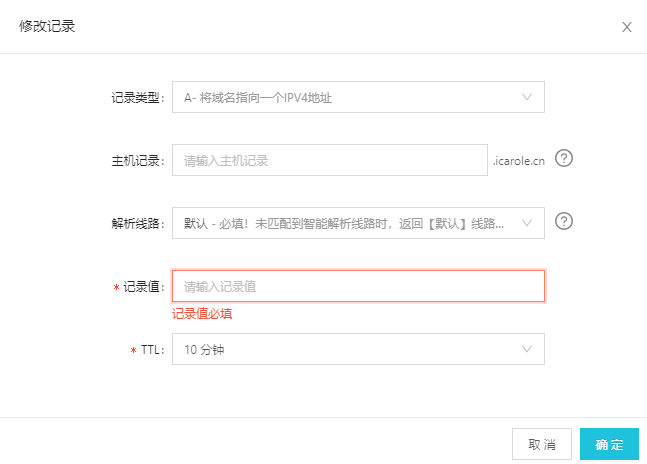Image resolution: width=647 pixels, height=464 pixels.
Task: Confirm with the 确定 button
Action: click(609, 444)
